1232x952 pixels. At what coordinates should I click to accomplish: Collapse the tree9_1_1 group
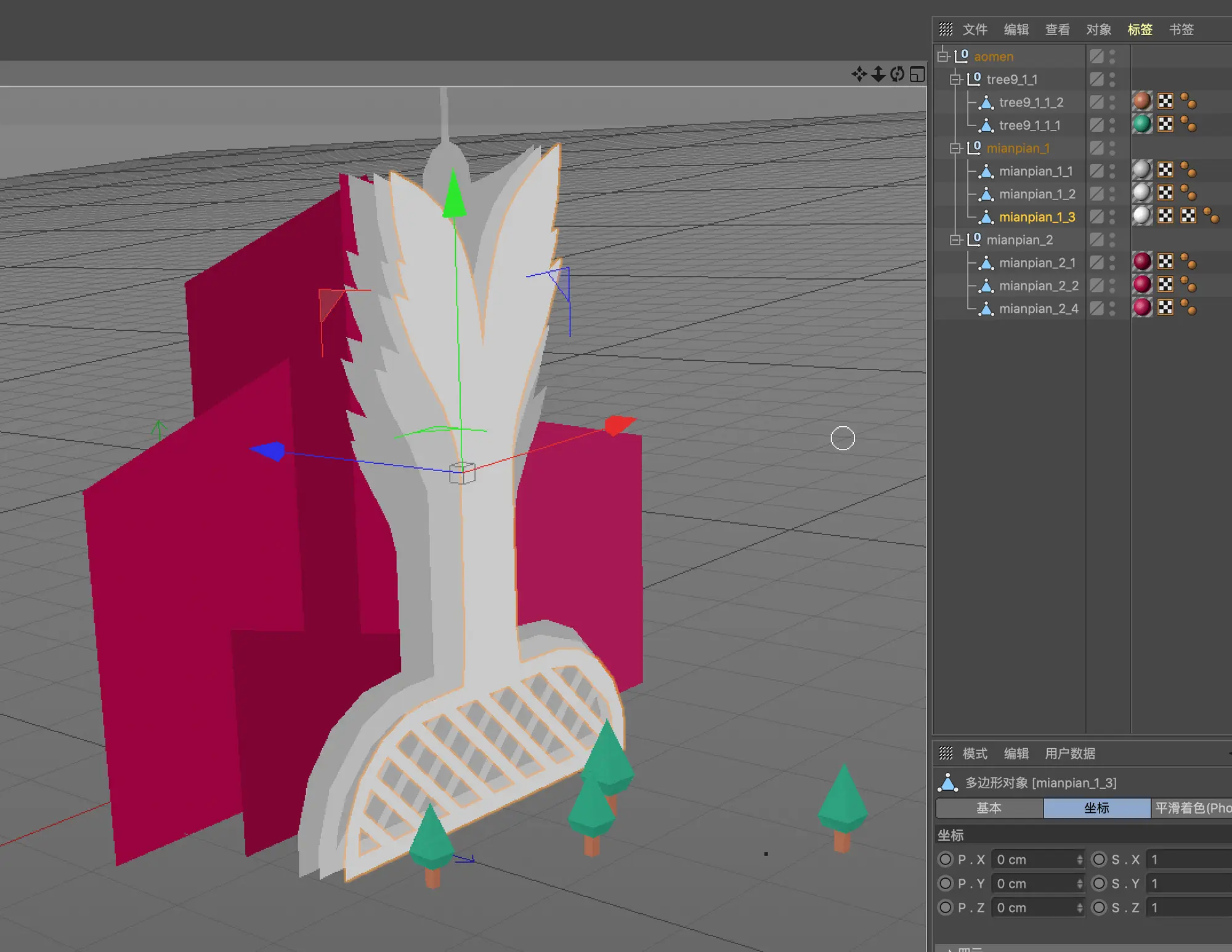[955, 79]
